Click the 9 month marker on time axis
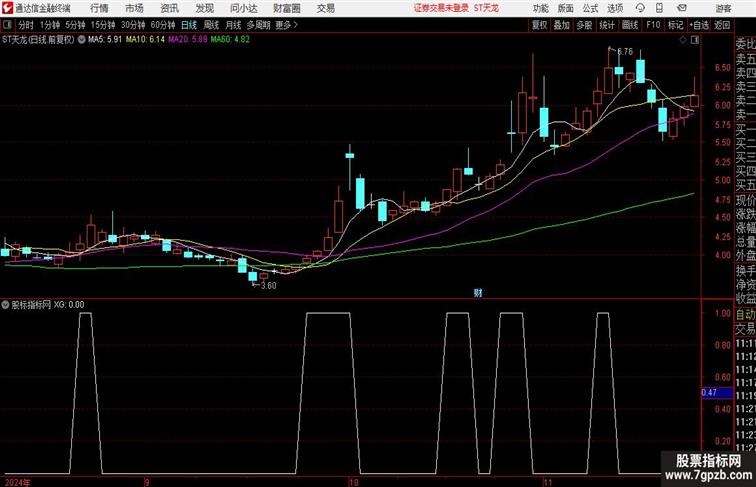The width and height of the screenshot is (756, 487). (147, 482)
